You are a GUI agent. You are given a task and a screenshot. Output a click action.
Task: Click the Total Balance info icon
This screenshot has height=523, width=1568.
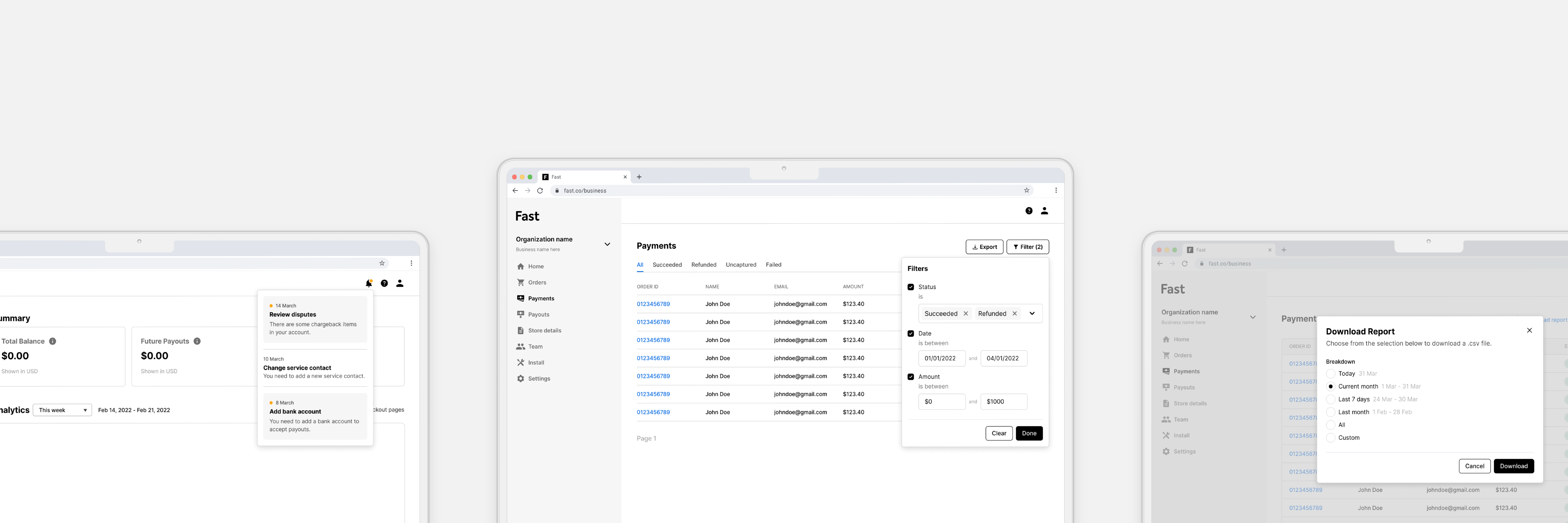[x=52, y=342]
